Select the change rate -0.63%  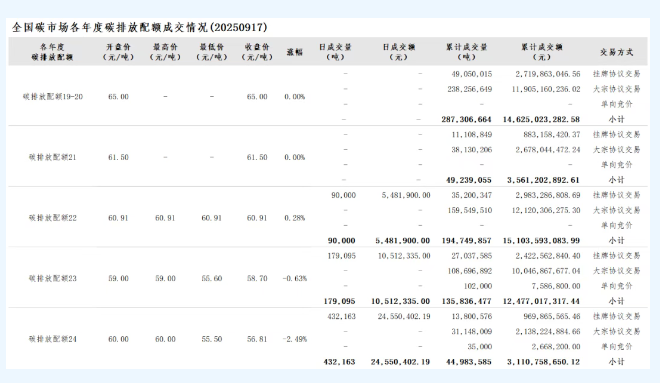295,279
